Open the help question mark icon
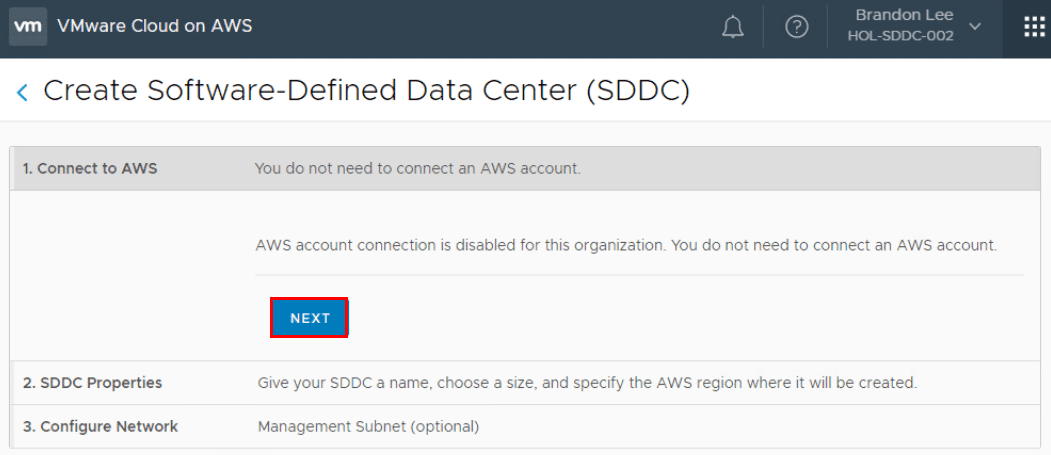Image resolution: width=1051 pixels, height=455 pixels. click(x=797, y=28)
